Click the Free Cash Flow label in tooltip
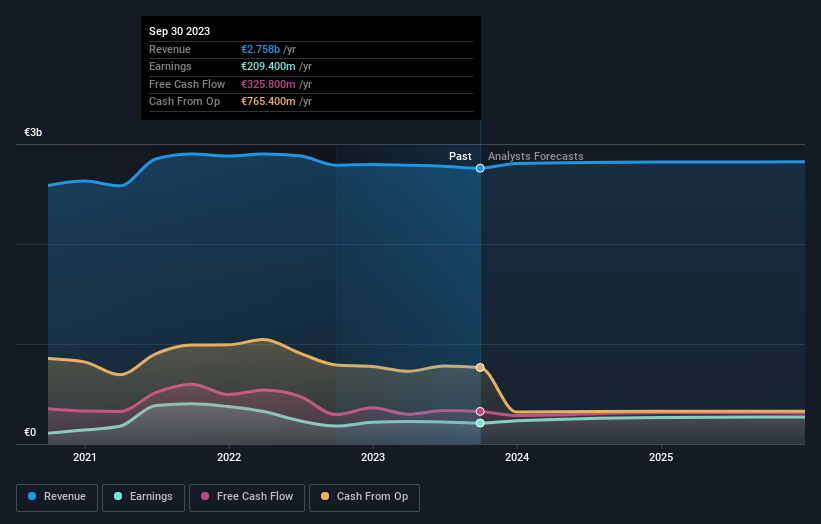Screen dimensions: 821x524 click(x=187, y=84)
